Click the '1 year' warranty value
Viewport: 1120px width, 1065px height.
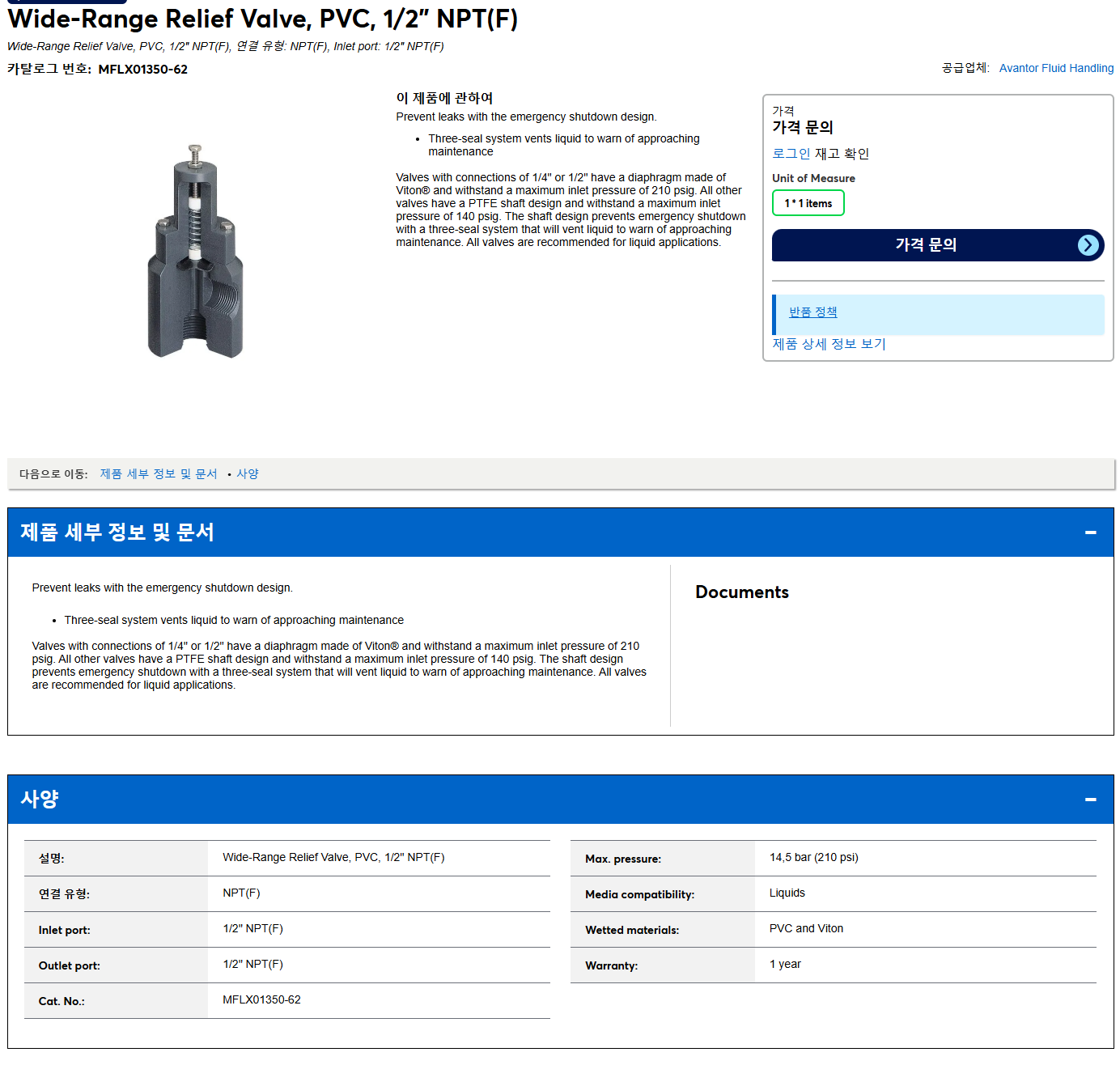pos(785,965)
